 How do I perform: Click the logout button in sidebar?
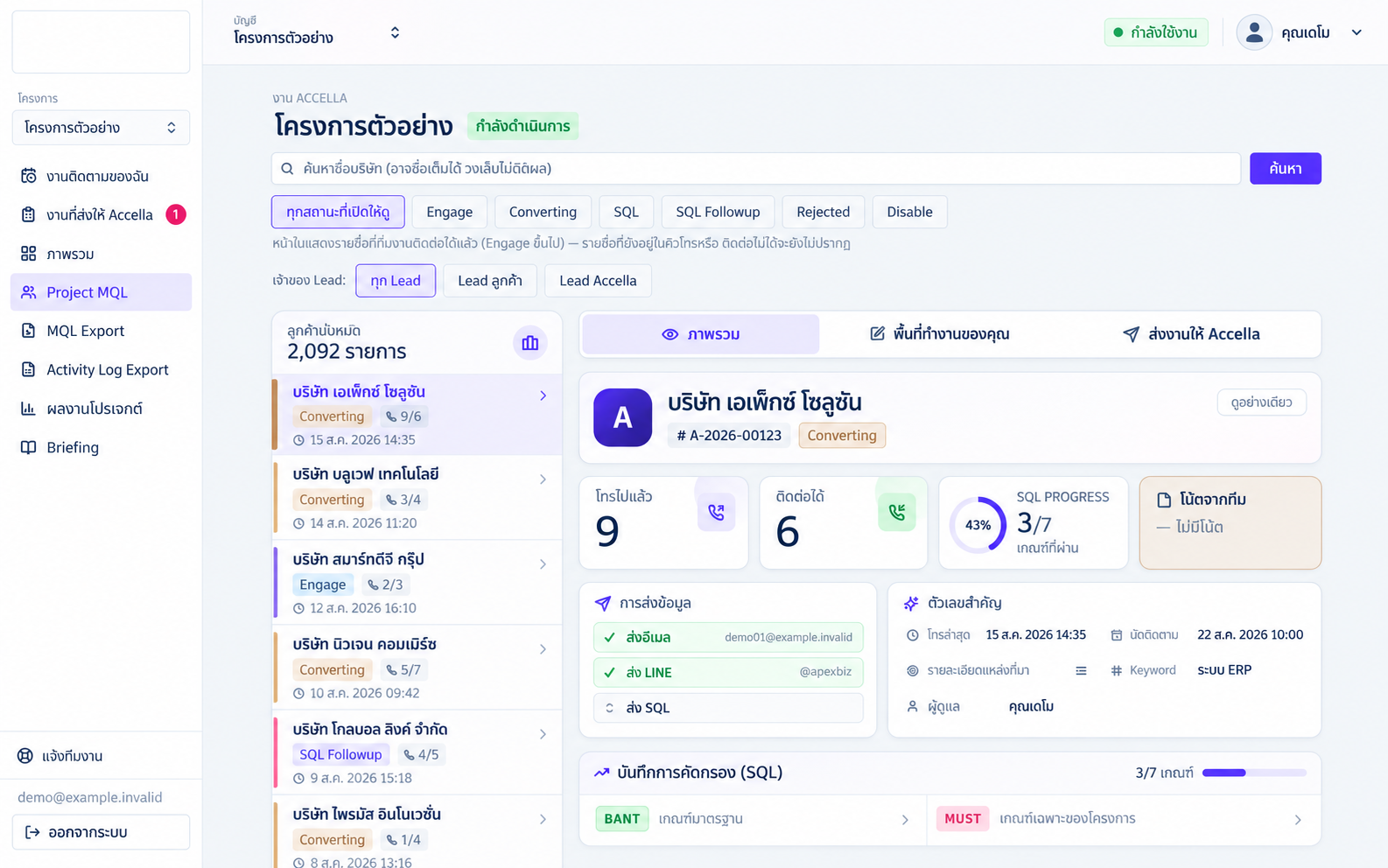coord(101,832)
